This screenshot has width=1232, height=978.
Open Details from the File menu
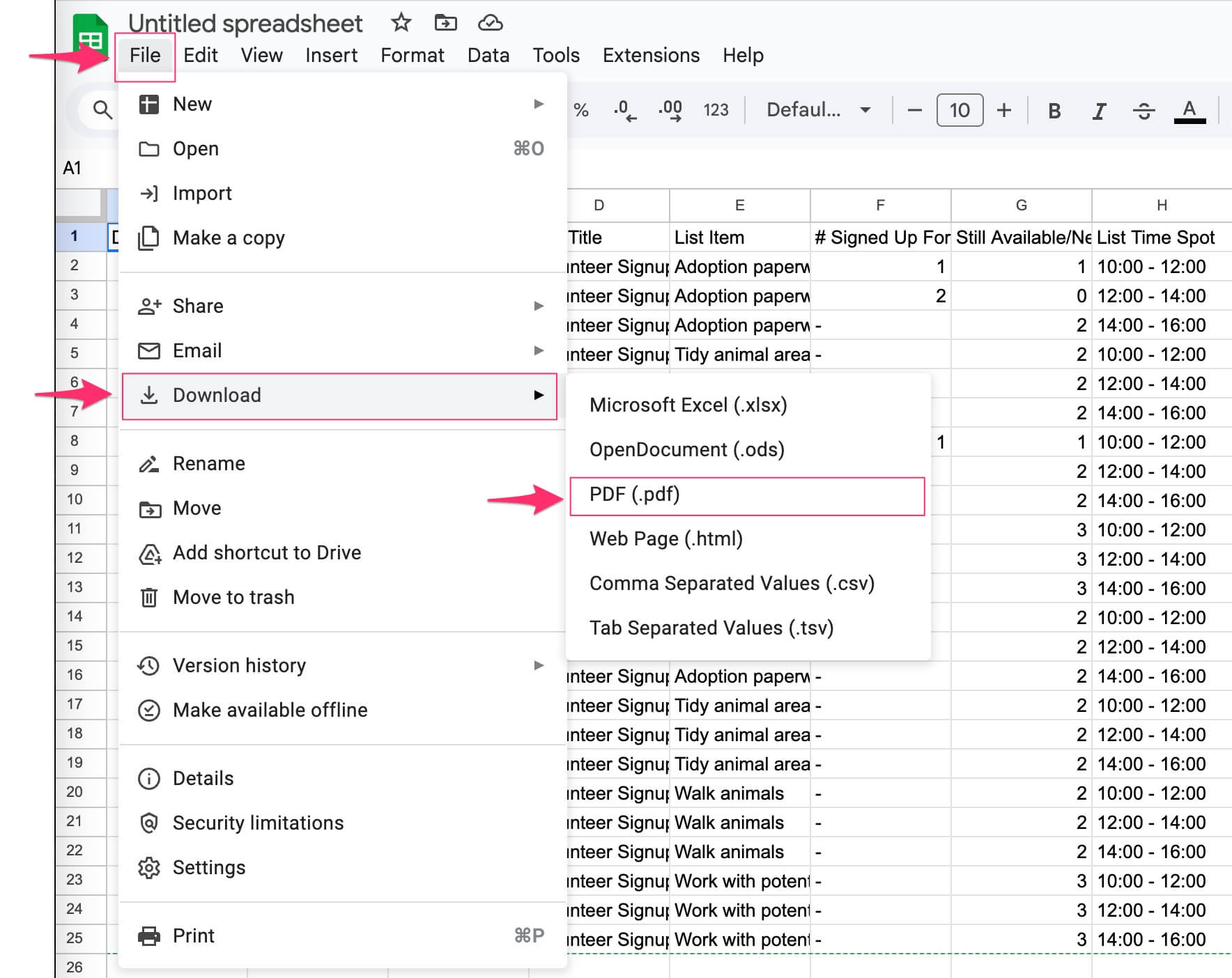point(341,778)
